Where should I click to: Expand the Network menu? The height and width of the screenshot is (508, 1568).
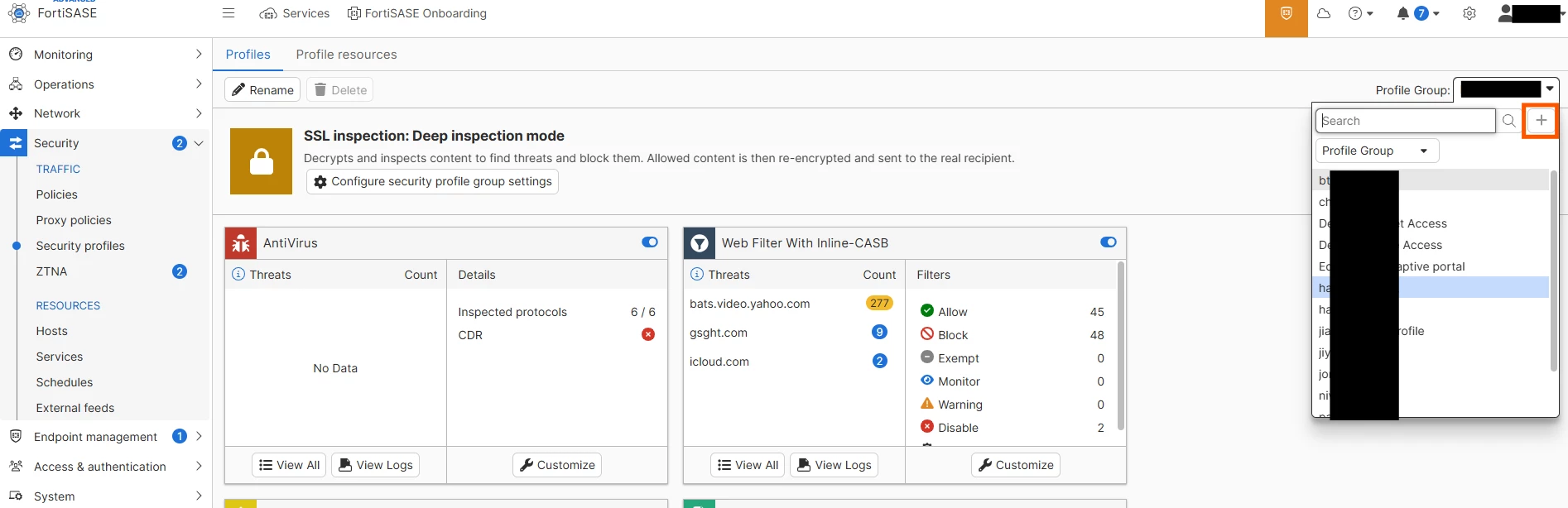click(x=105, y=113)
